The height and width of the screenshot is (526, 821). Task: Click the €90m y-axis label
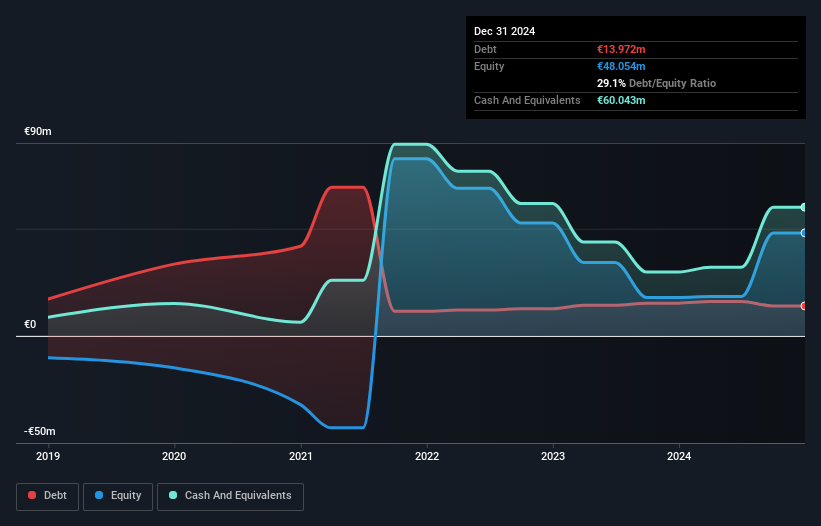(x=38, y=131)
